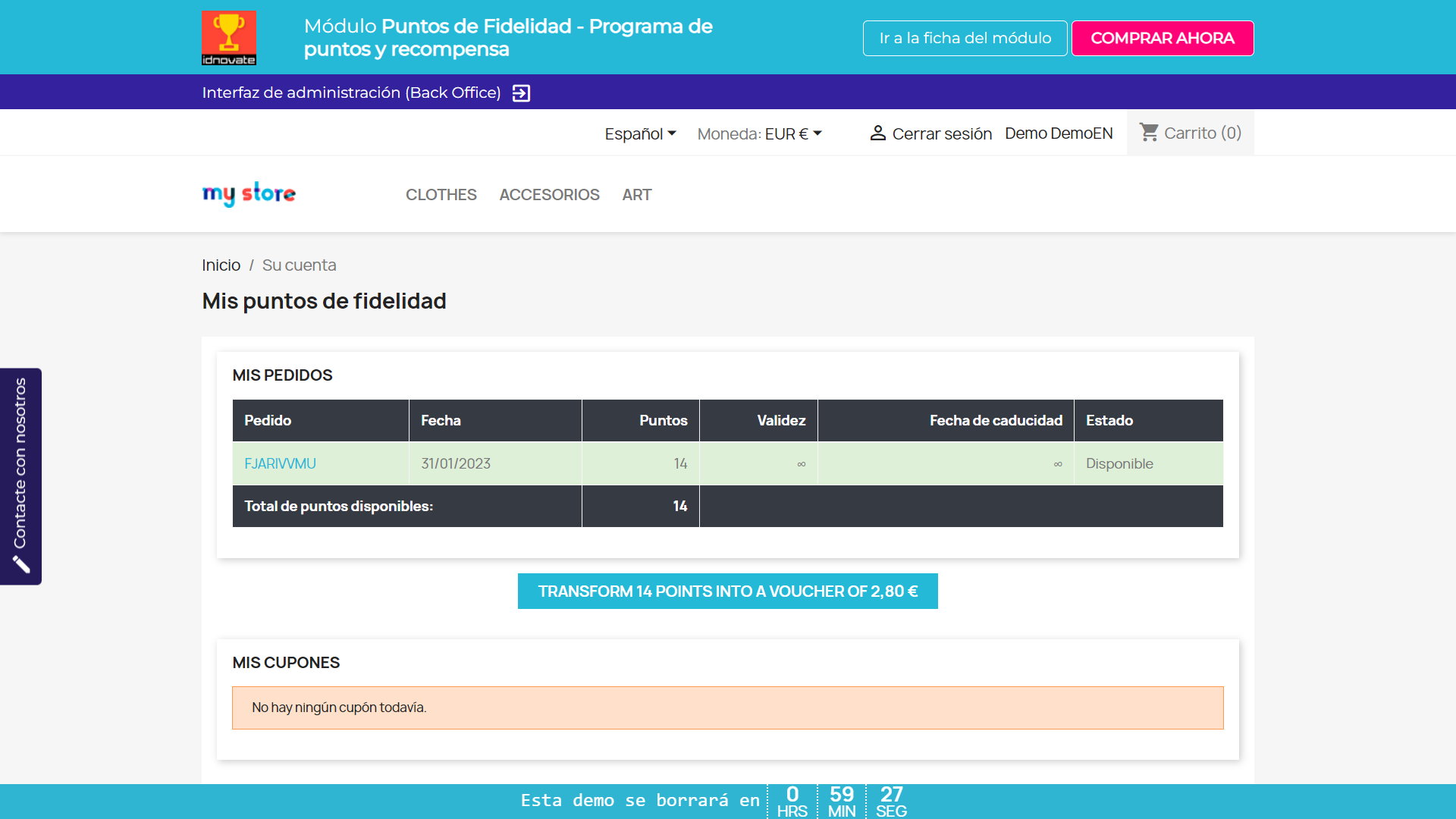
Task: Click the my store logo
Action: [249, 194]
